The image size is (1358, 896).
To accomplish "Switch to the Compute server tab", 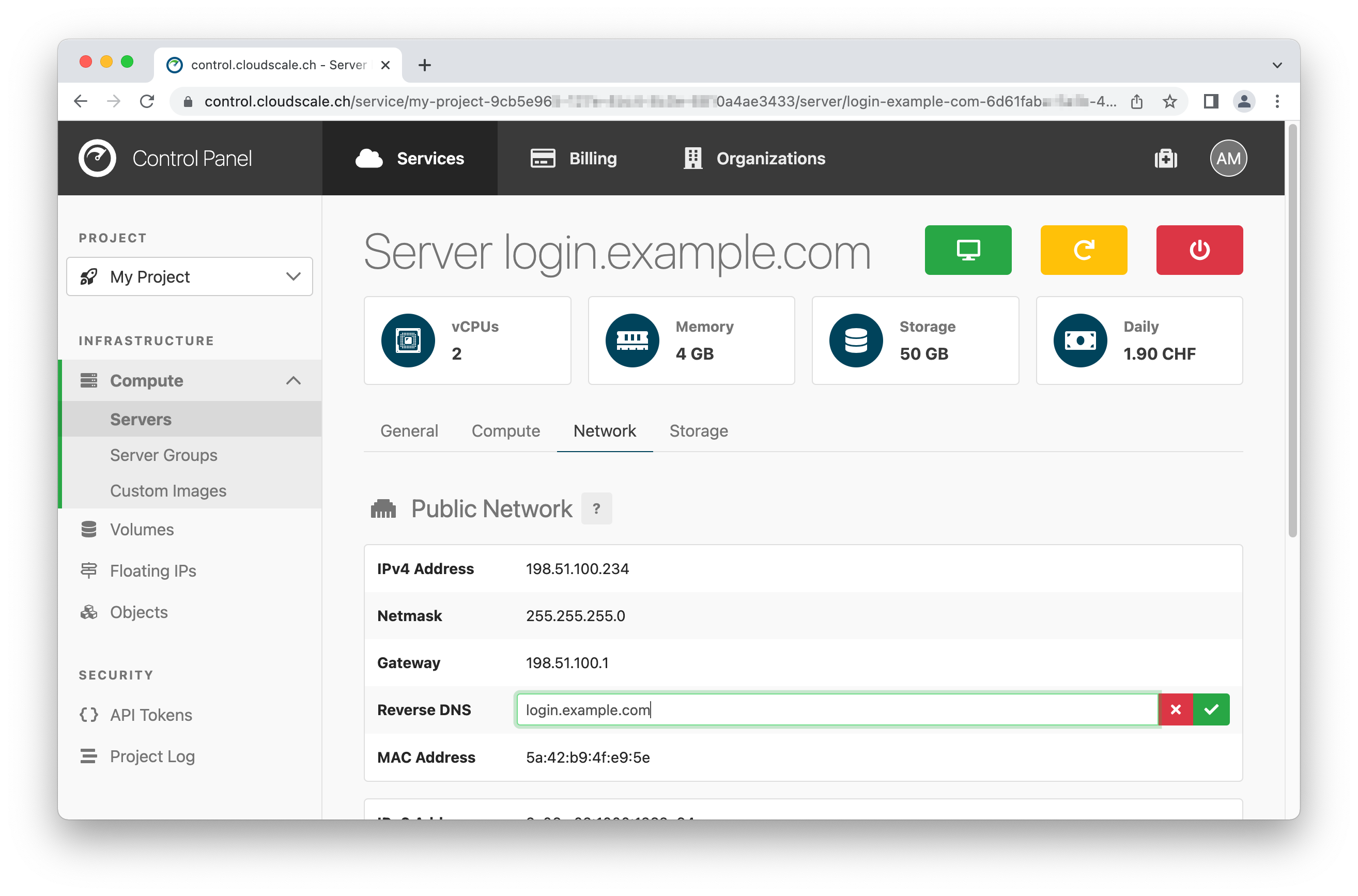I will click(505, 431).
